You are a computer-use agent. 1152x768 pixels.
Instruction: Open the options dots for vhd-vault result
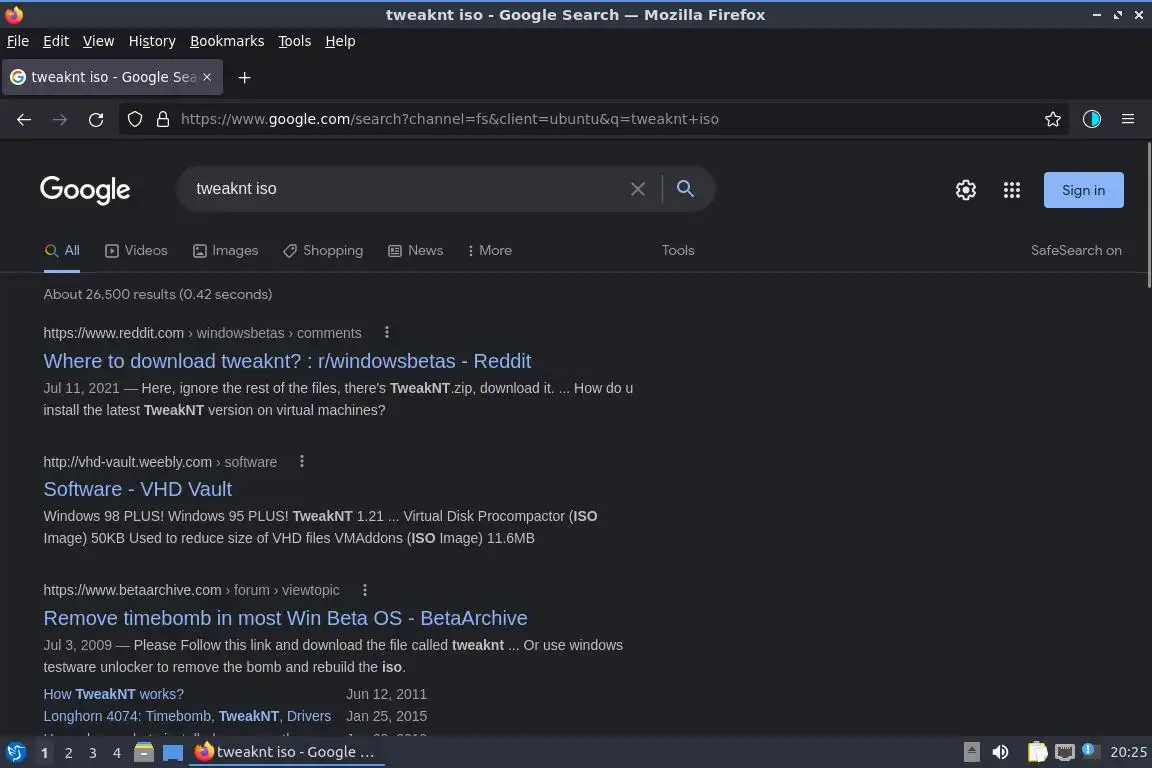tap(301, 462)
